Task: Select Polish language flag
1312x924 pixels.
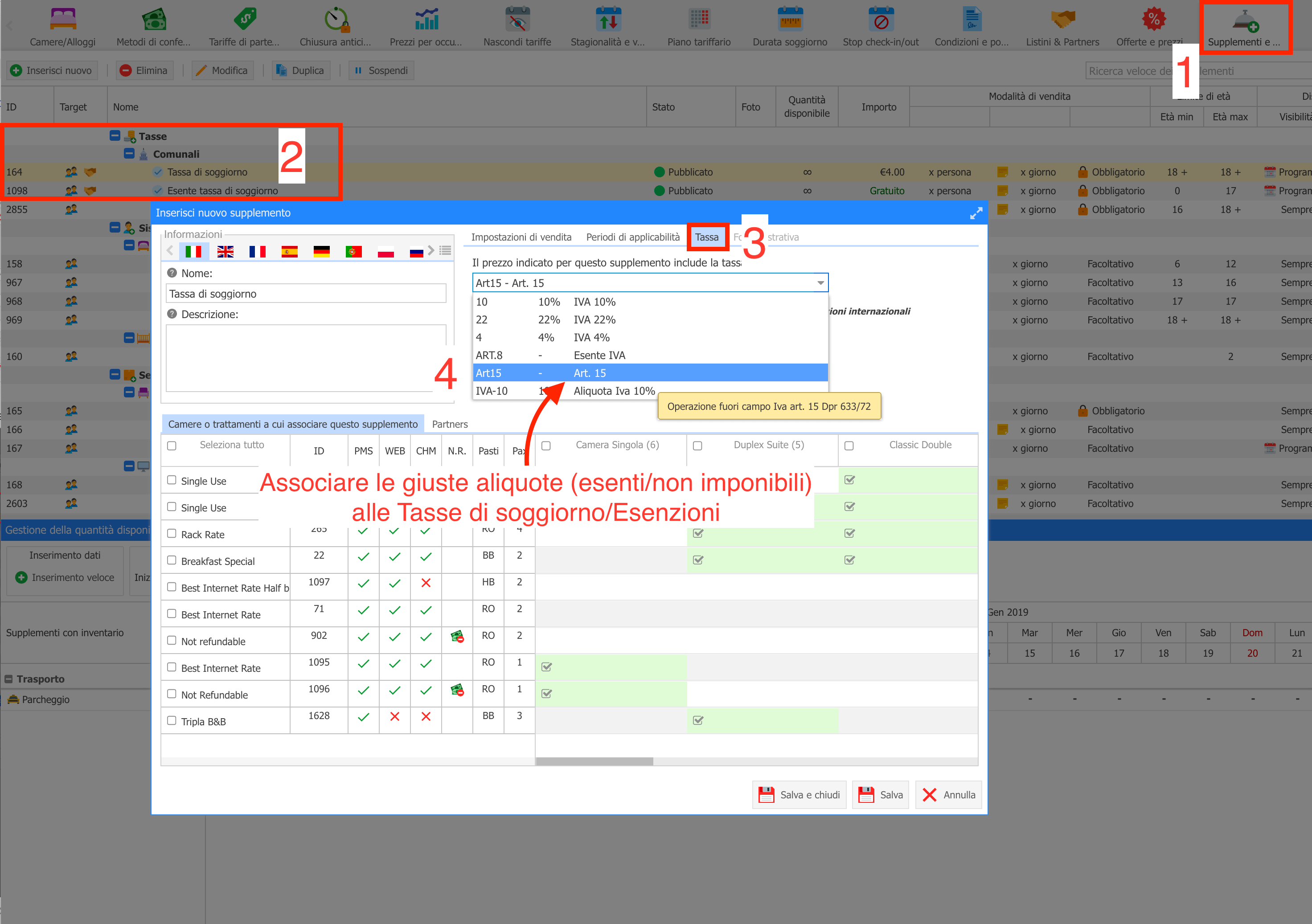Action: point(386,251)
